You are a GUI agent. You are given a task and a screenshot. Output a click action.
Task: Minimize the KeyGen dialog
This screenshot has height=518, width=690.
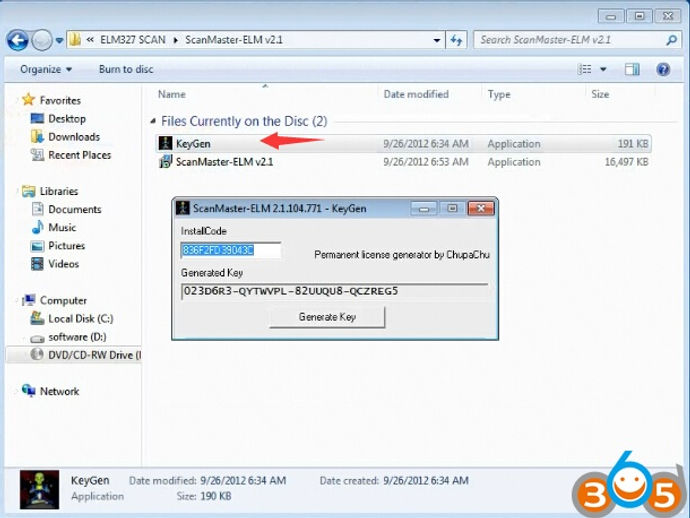(423, 209)
